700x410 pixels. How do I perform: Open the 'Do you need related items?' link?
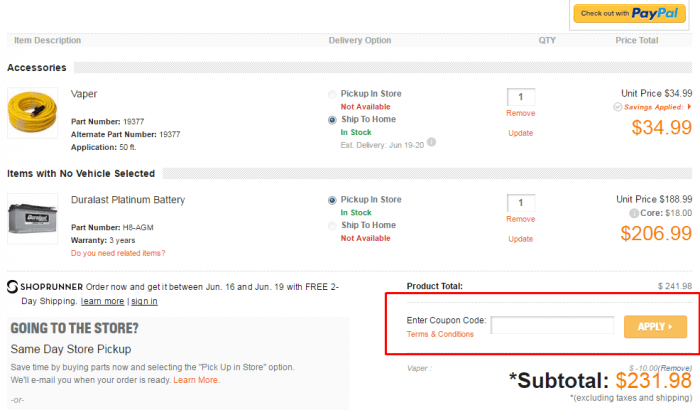coord(118,253)
